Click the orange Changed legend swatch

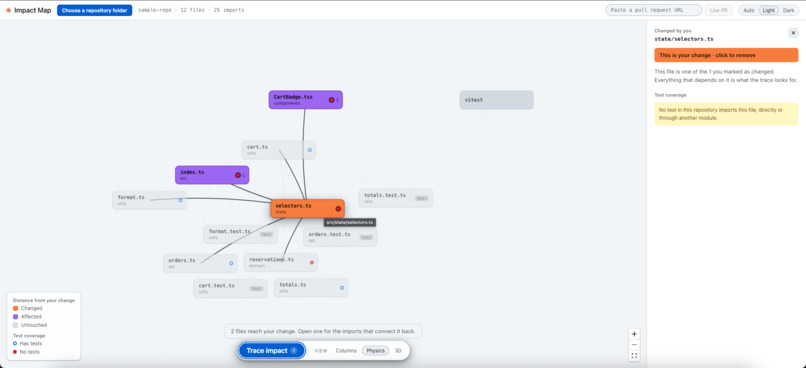click(x=15, y=308)
